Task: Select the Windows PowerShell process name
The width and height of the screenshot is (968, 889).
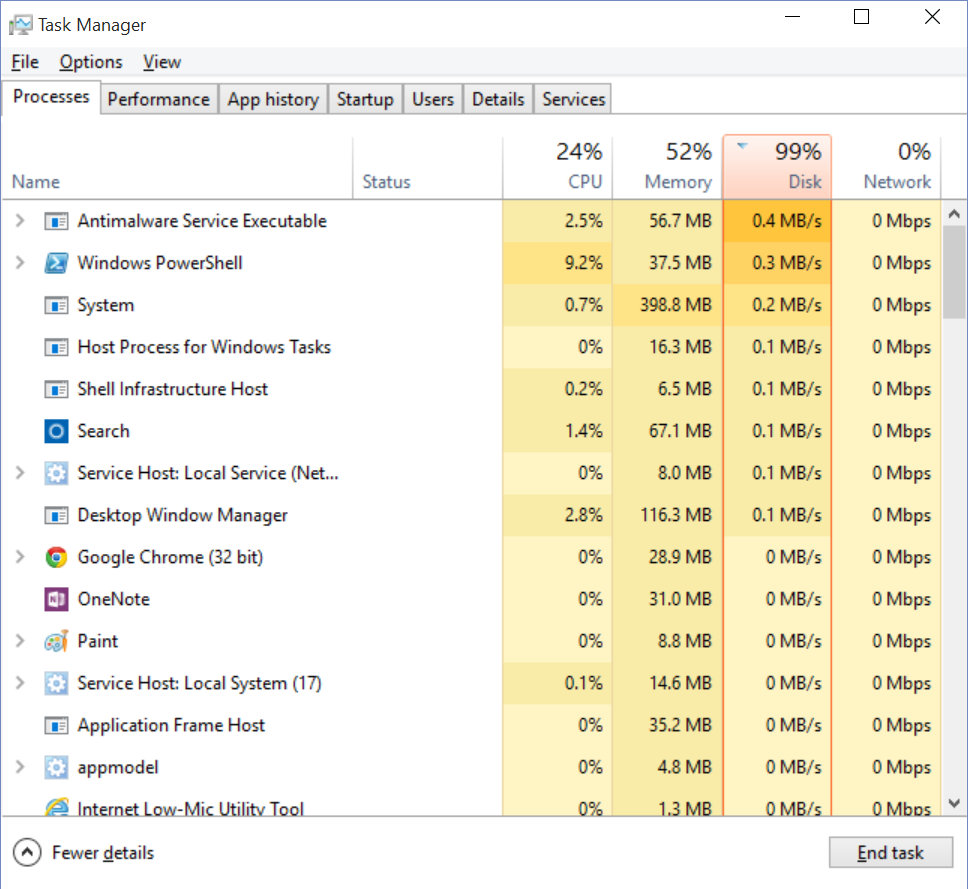Action: coord(160,263)
